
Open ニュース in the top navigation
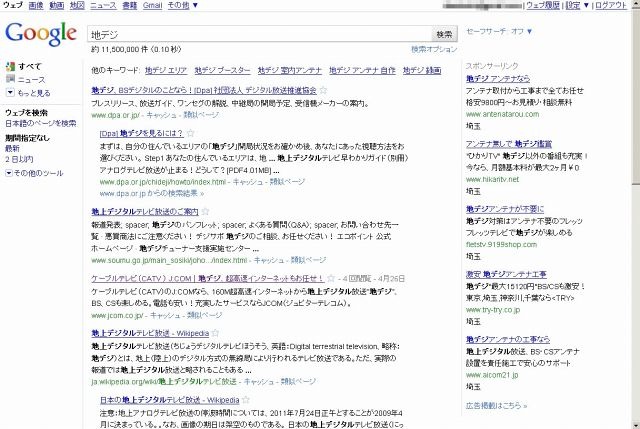point(103,5)
